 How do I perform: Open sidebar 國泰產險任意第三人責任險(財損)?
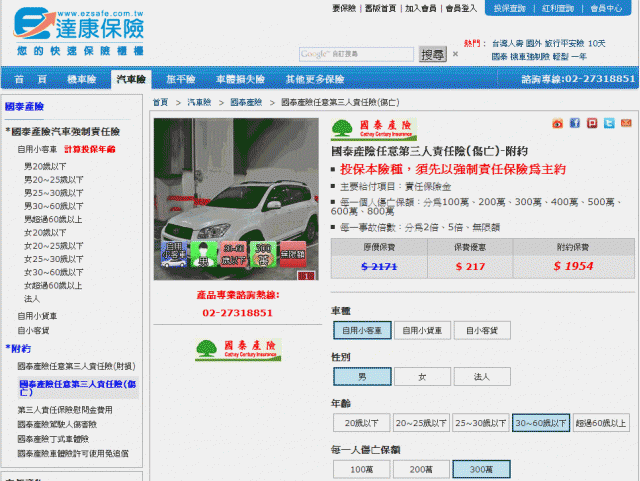pos(76,366)
